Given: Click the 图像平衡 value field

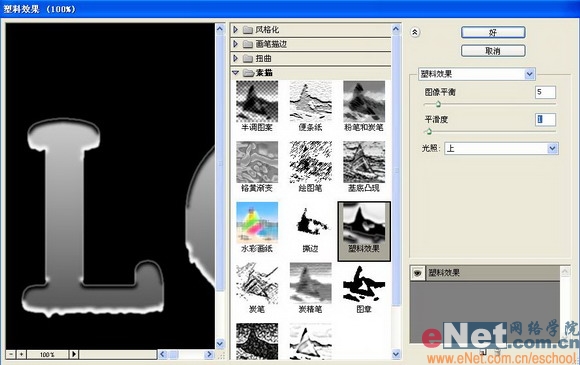Looking at the screenshot, I should pos(545,92).
